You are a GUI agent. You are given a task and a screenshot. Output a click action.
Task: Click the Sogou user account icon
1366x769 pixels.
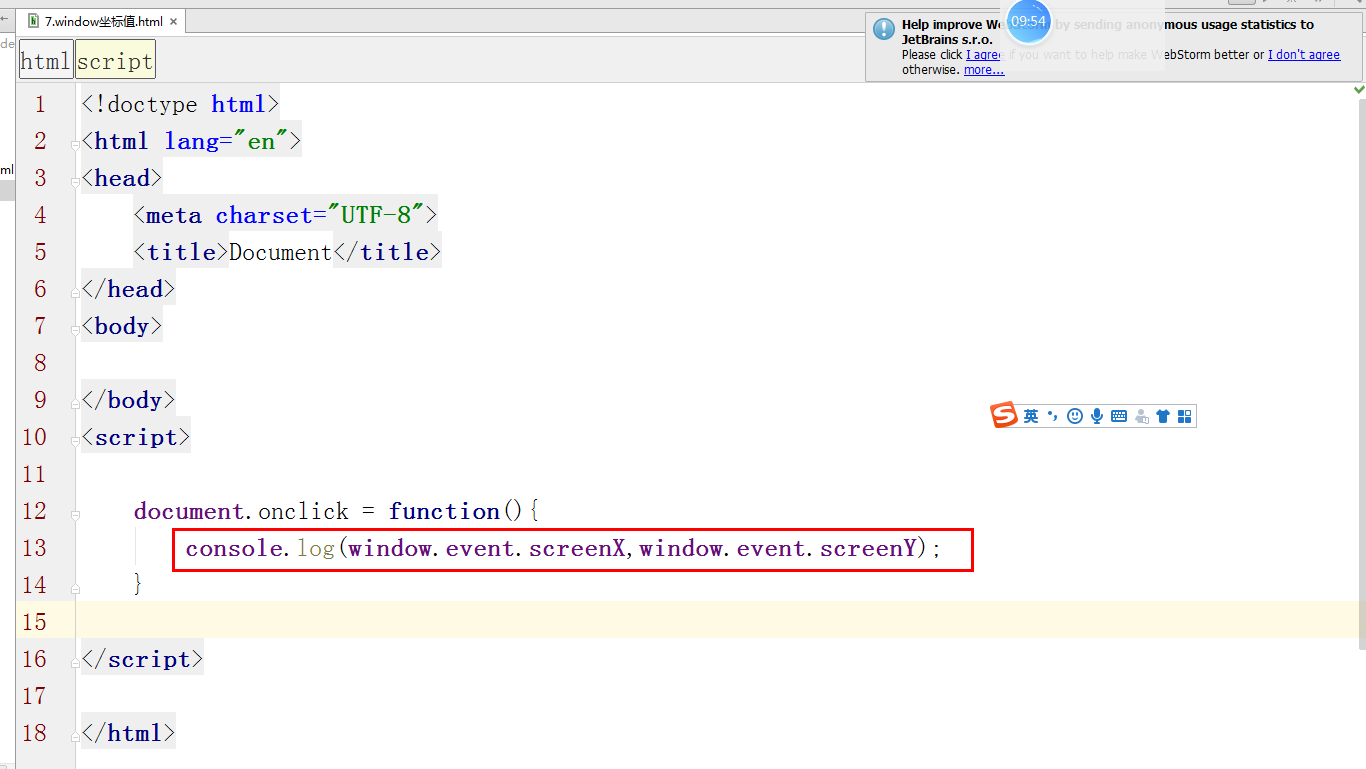(x=1141, y=416)
